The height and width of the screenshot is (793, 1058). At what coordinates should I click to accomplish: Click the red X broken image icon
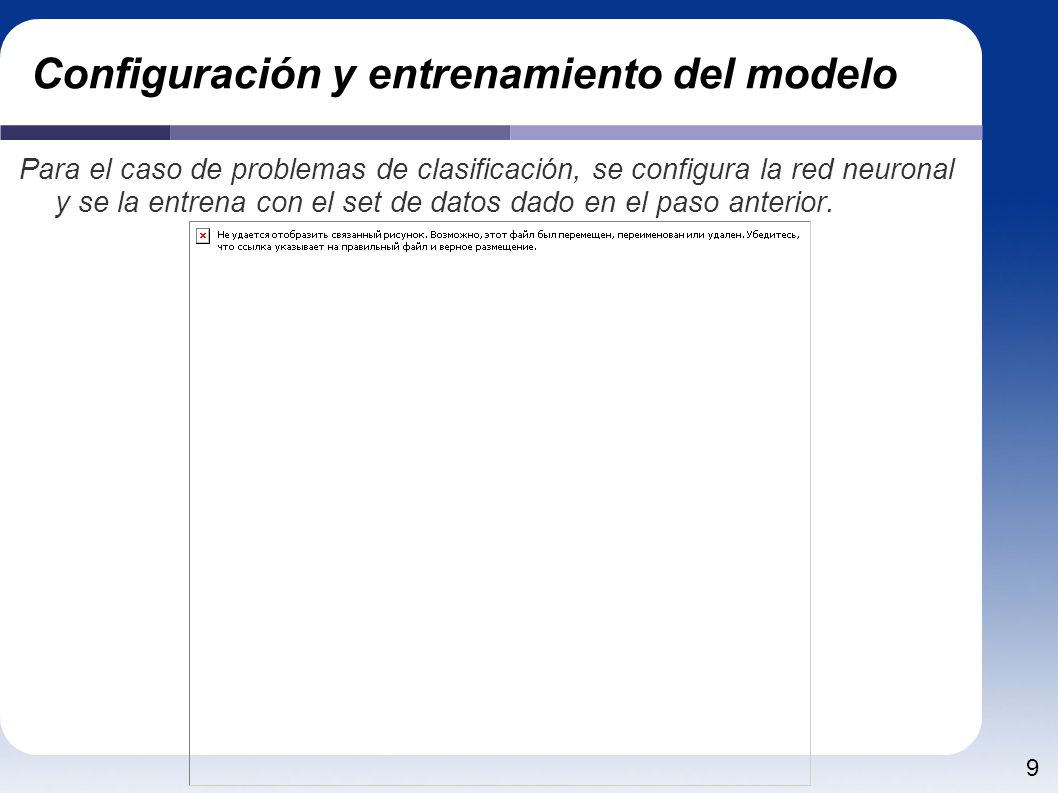click(202, 236)
